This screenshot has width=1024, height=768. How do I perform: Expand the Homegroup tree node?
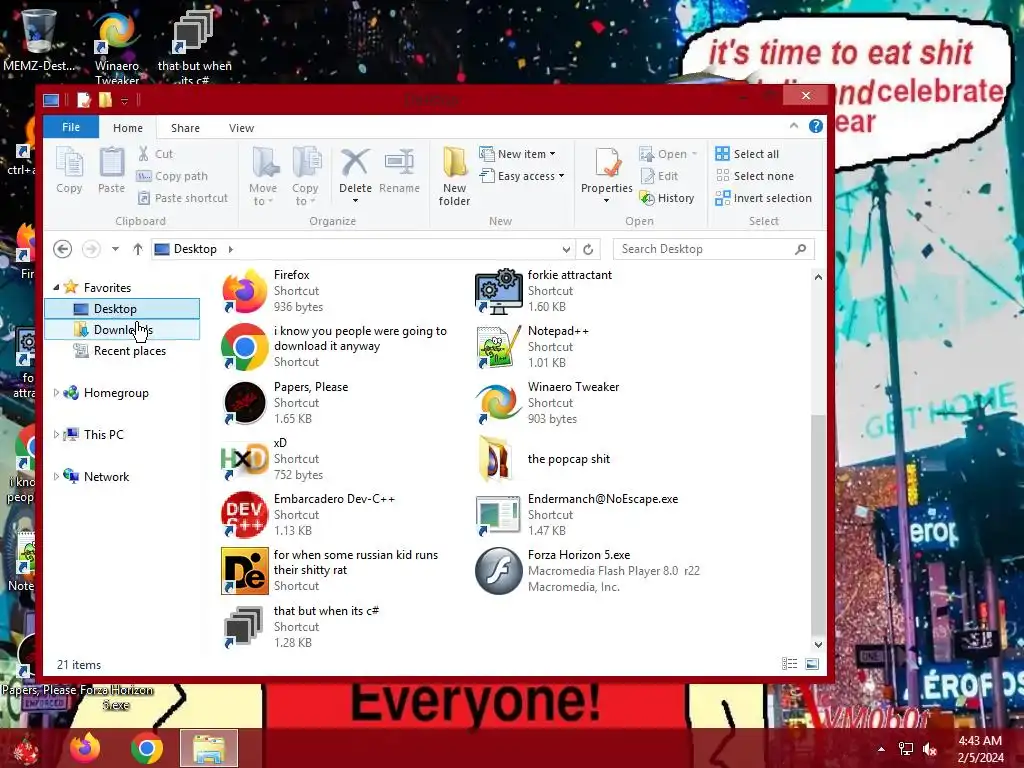point(56,392)
